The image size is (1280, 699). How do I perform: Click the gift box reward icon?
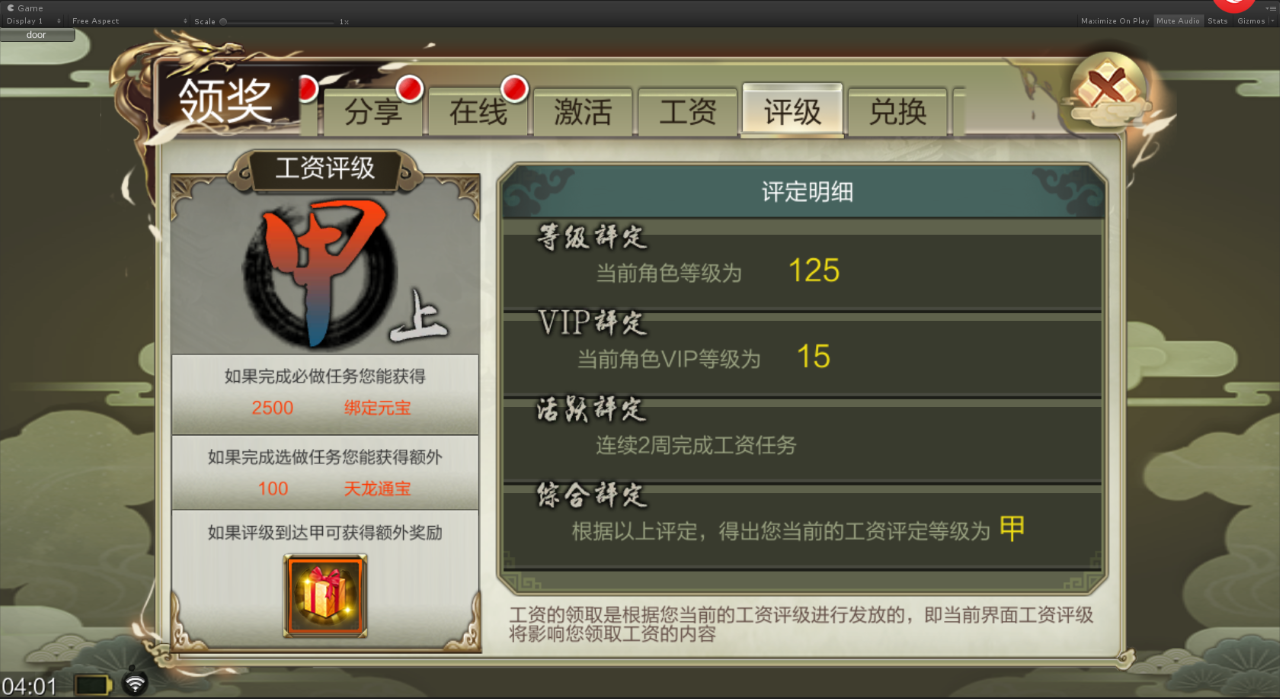coord(325,595)
